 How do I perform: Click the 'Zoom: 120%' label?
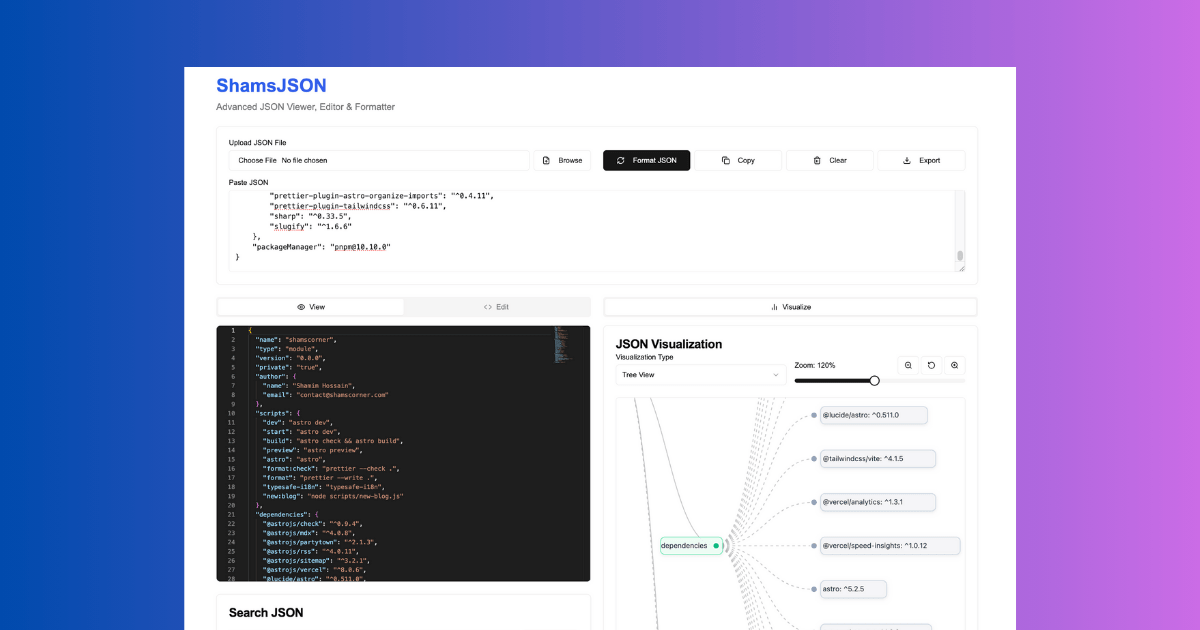815,365
